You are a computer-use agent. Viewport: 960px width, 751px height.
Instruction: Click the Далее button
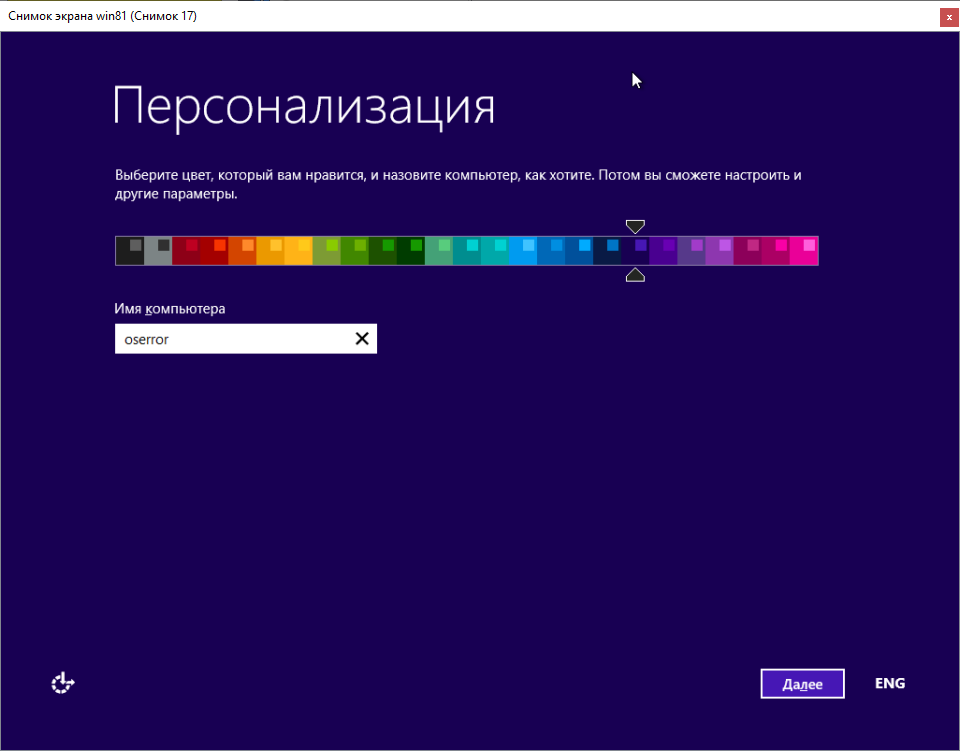tap(802, 684)
